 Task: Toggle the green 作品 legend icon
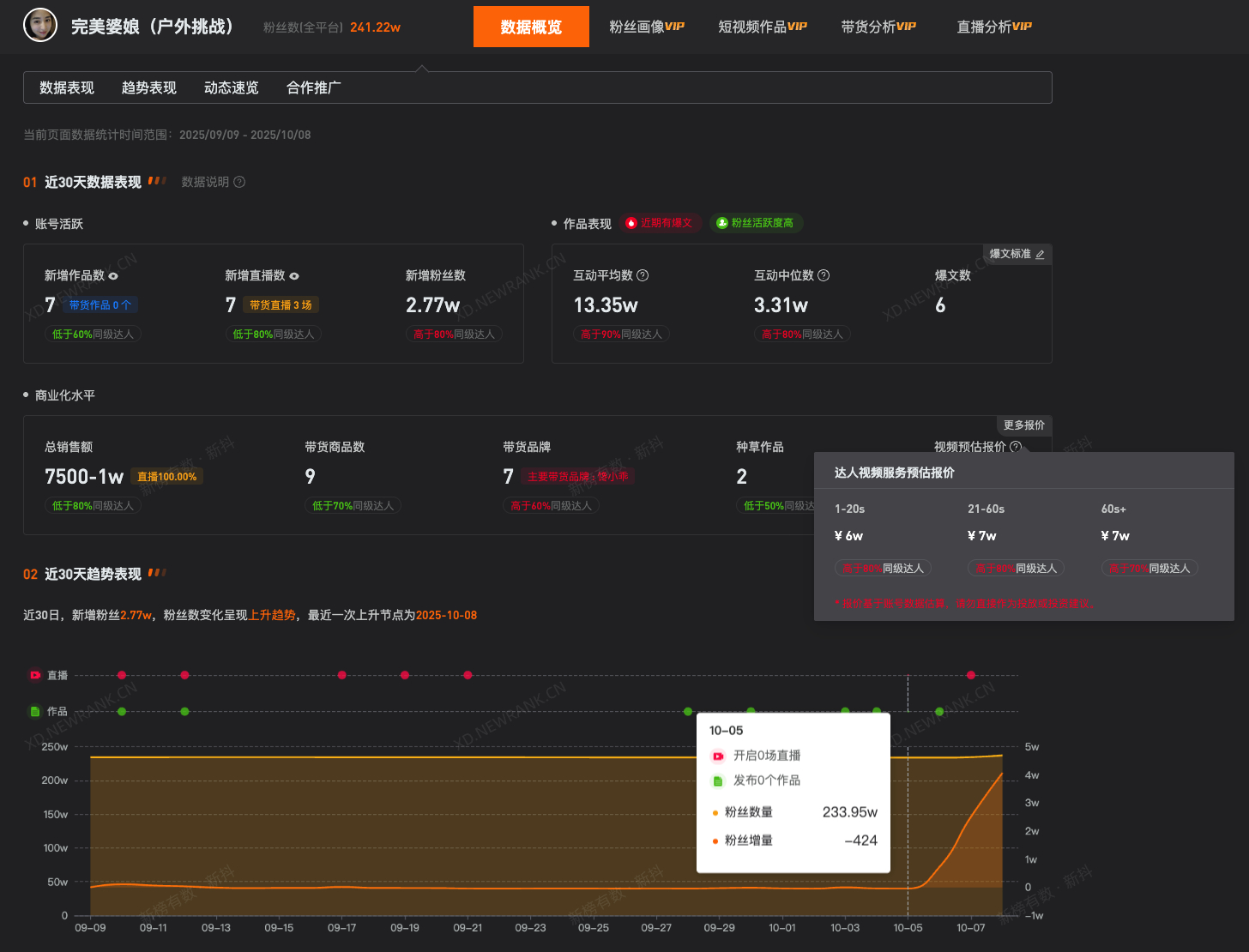tap(35, 711)
